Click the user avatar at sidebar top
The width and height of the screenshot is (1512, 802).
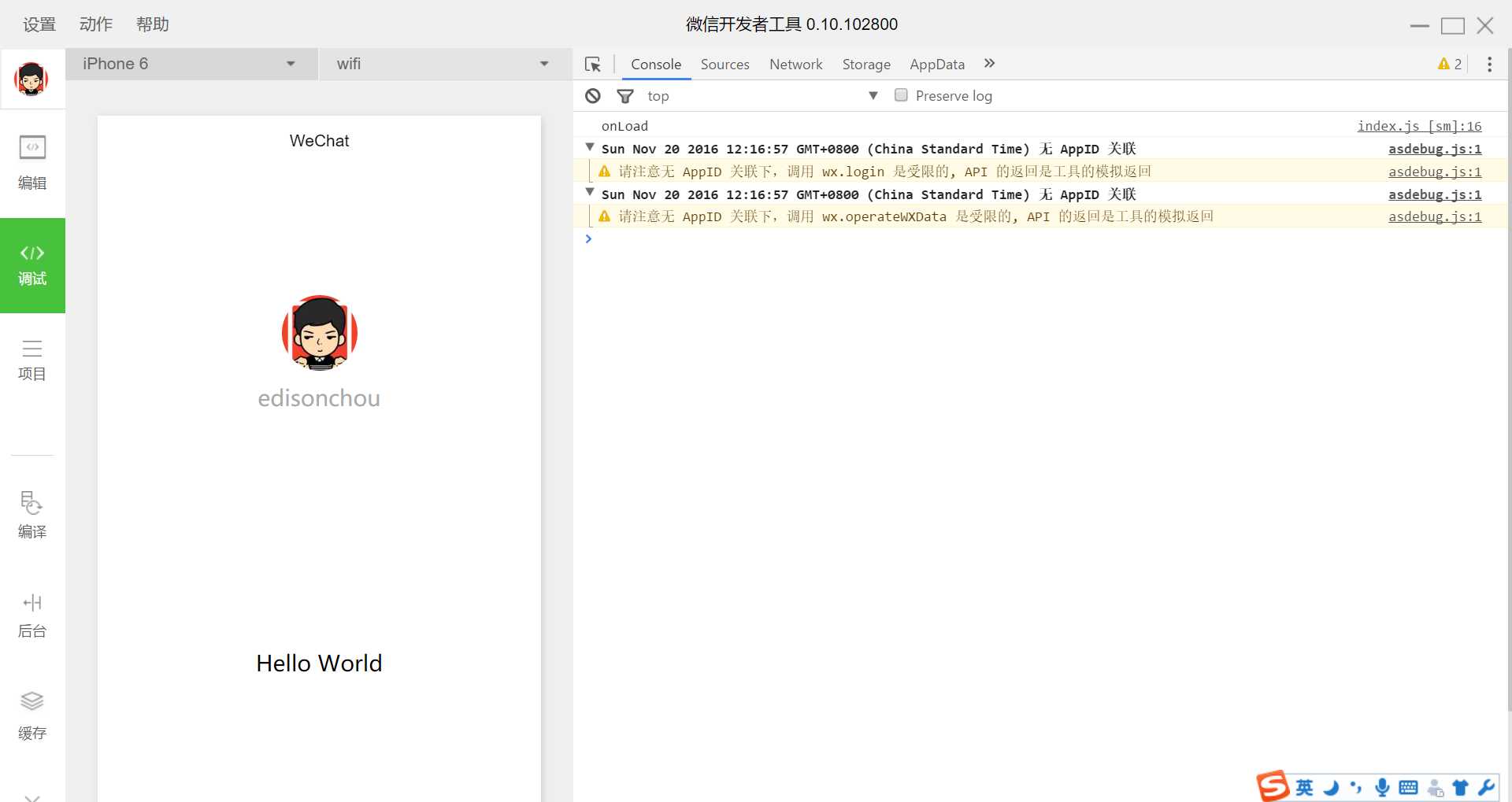[x=31, y=79]
